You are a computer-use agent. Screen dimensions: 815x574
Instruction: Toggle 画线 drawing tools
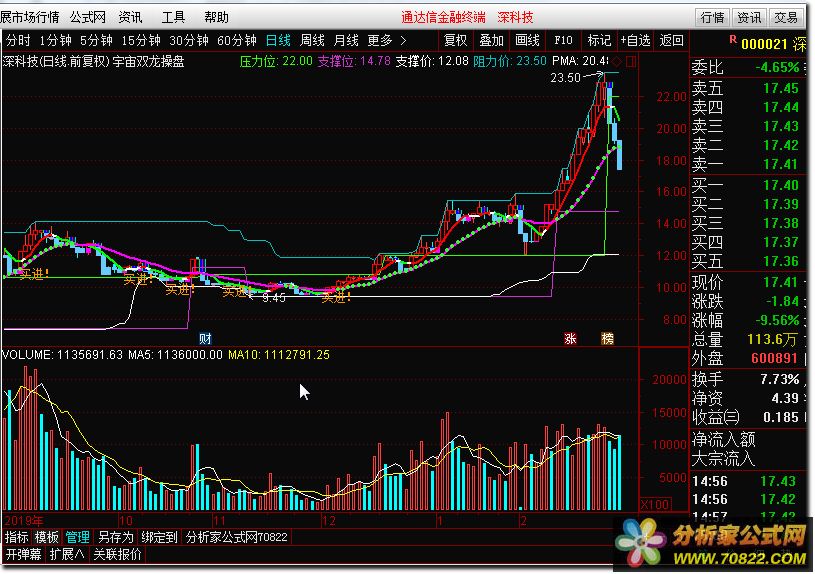[x=527, y=40]
